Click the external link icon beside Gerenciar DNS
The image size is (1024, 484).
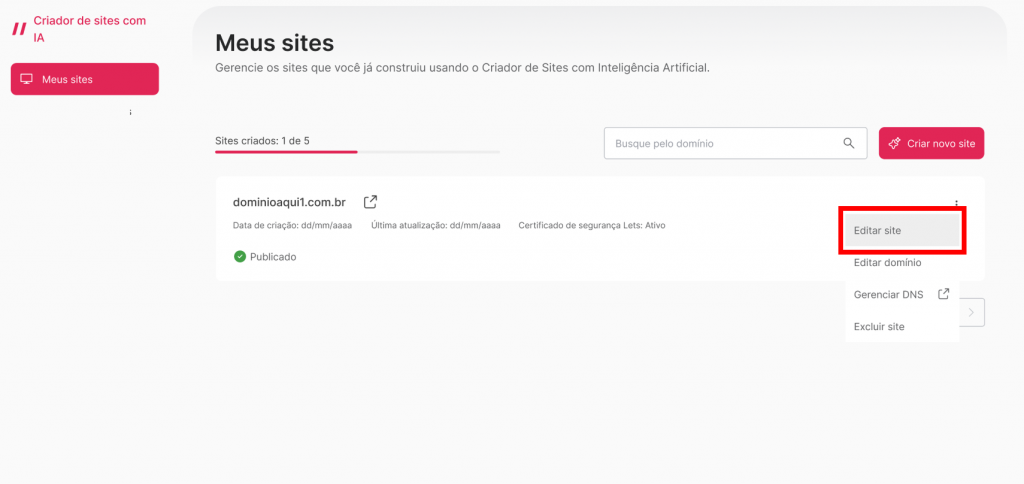(943, 294)
